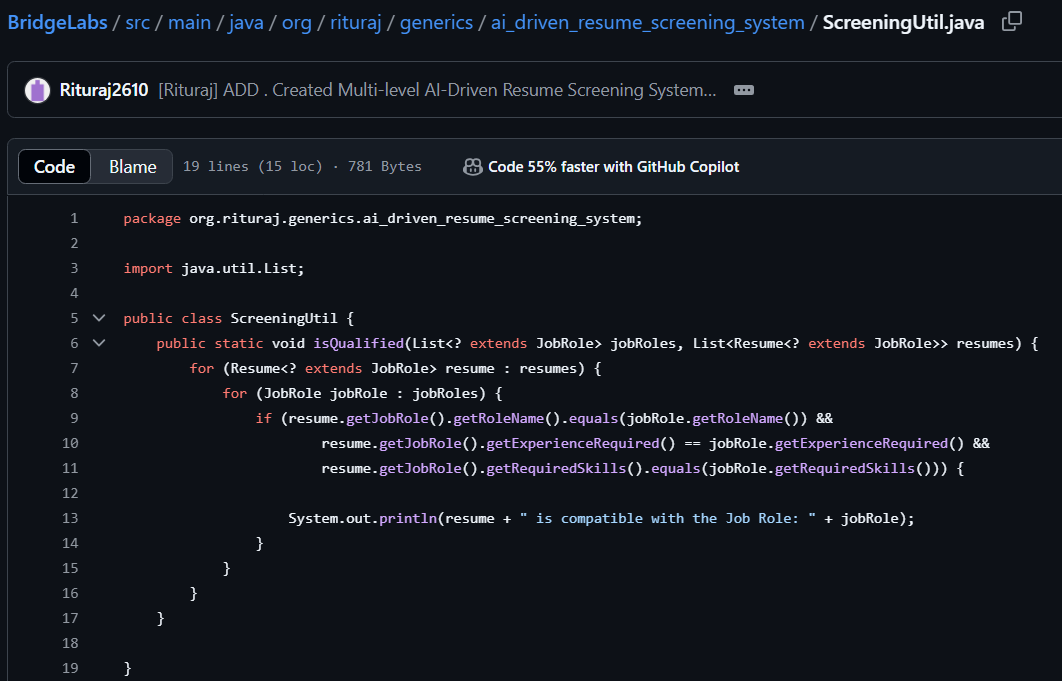Screen dimensions: 1062x681
Task: Select line number 19
Action: click(x=70, y=667)
